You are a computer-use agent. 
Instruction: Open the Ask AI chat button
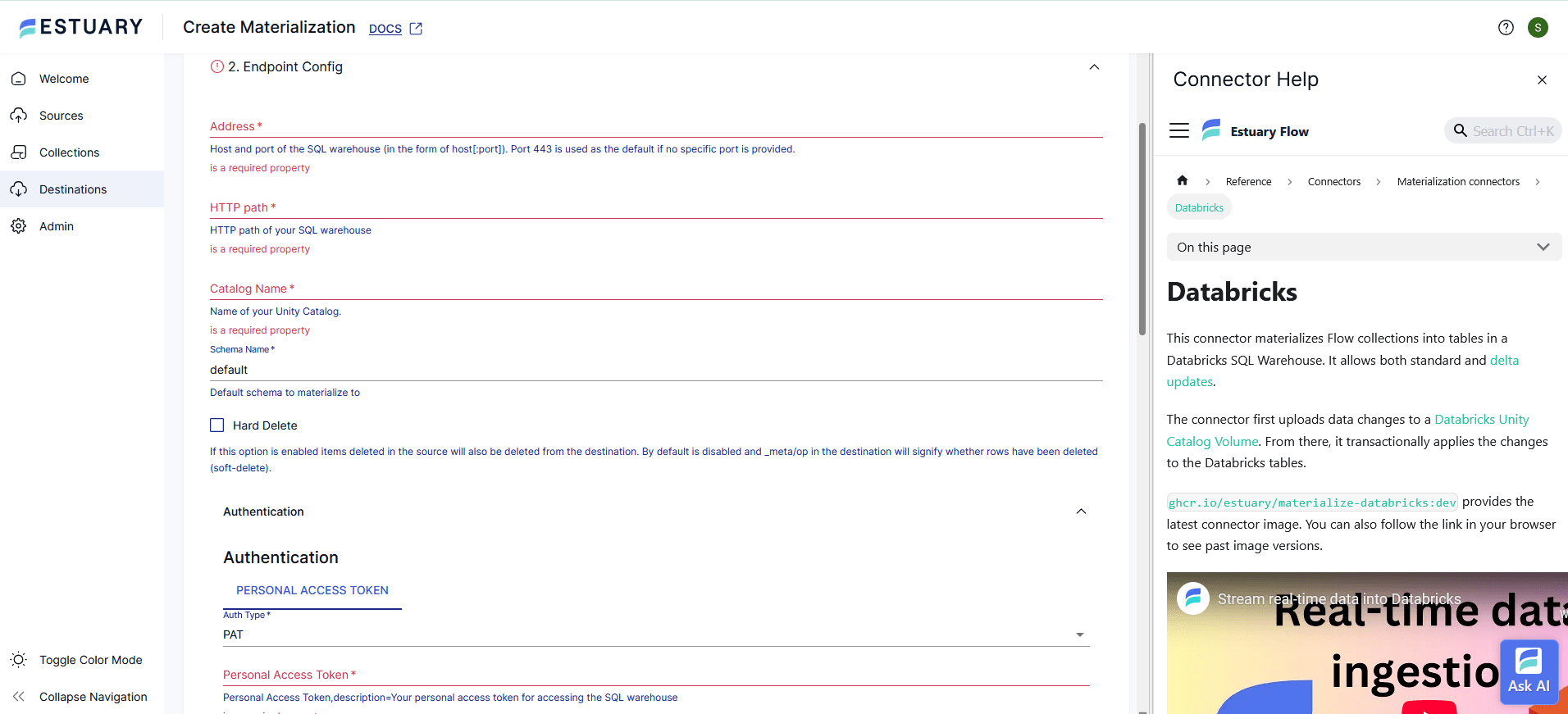pyautogui.click(x=1529, y=671)
